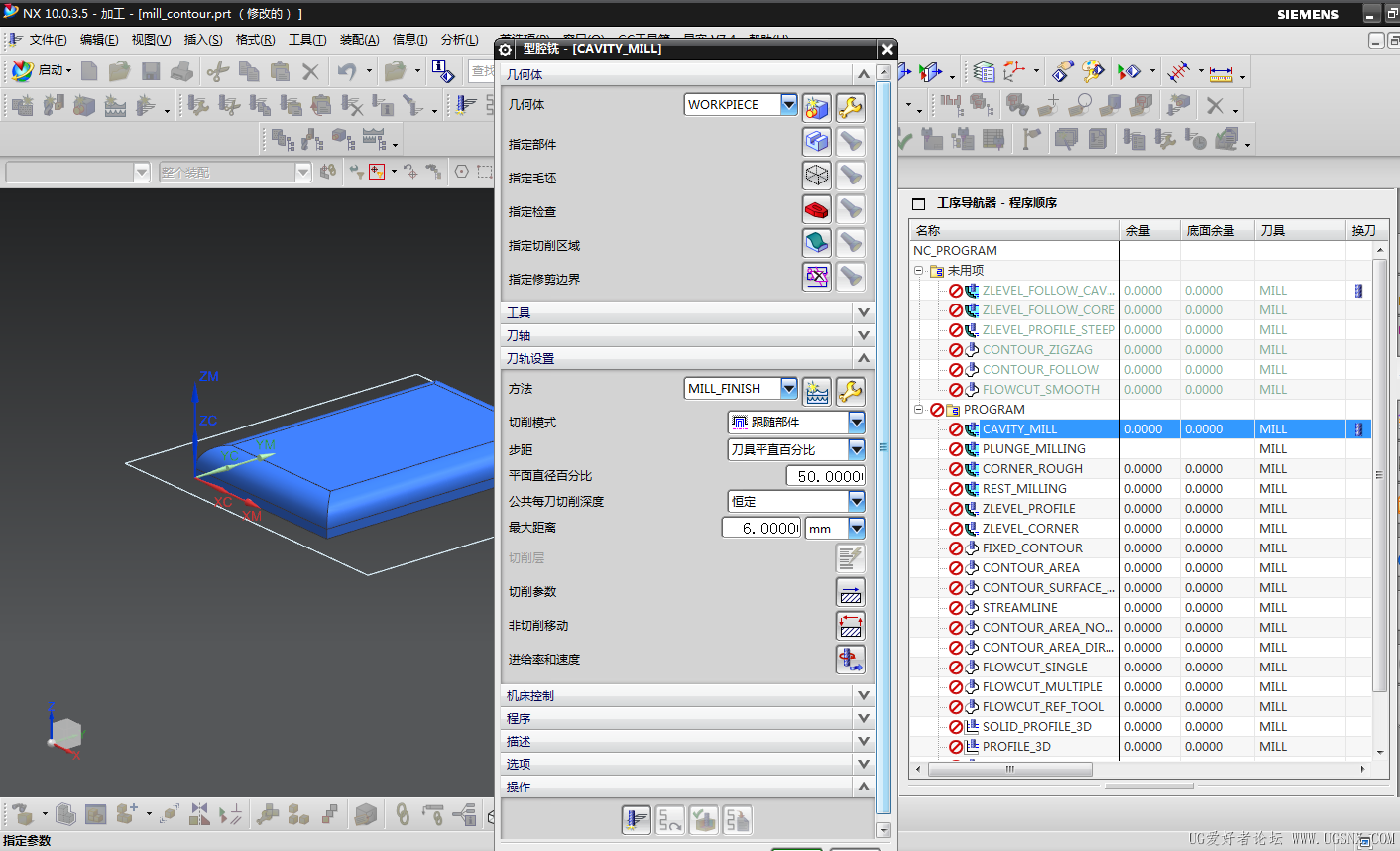Select ZLEVEL_PROFILE operation in navigator

pos(1028,508)
